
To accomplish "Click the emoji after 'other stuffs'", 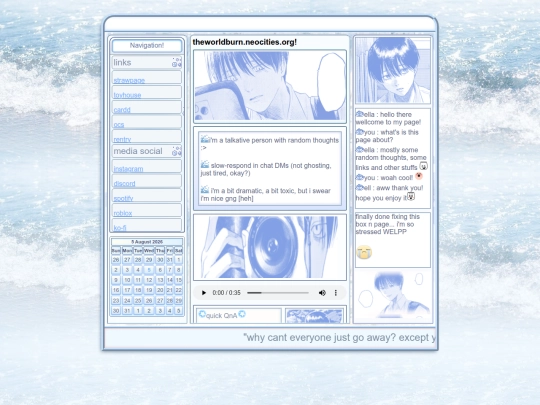I will tap(423, 166).
